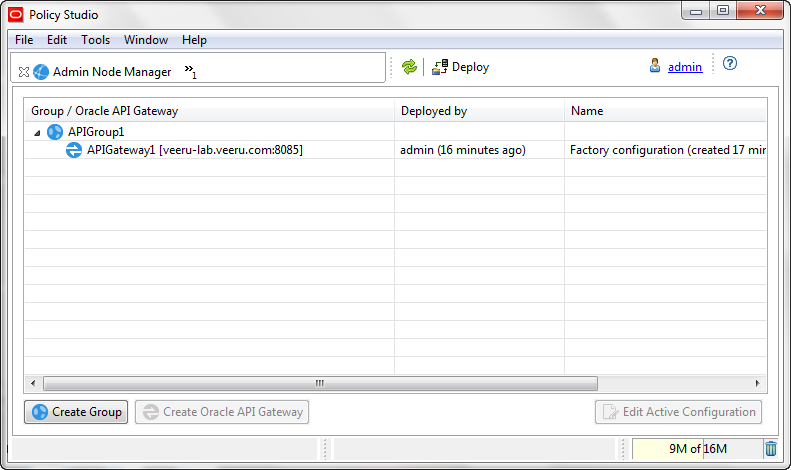
Task: Click horizontal scrollbar right arrow
Action: coord(758,383)
